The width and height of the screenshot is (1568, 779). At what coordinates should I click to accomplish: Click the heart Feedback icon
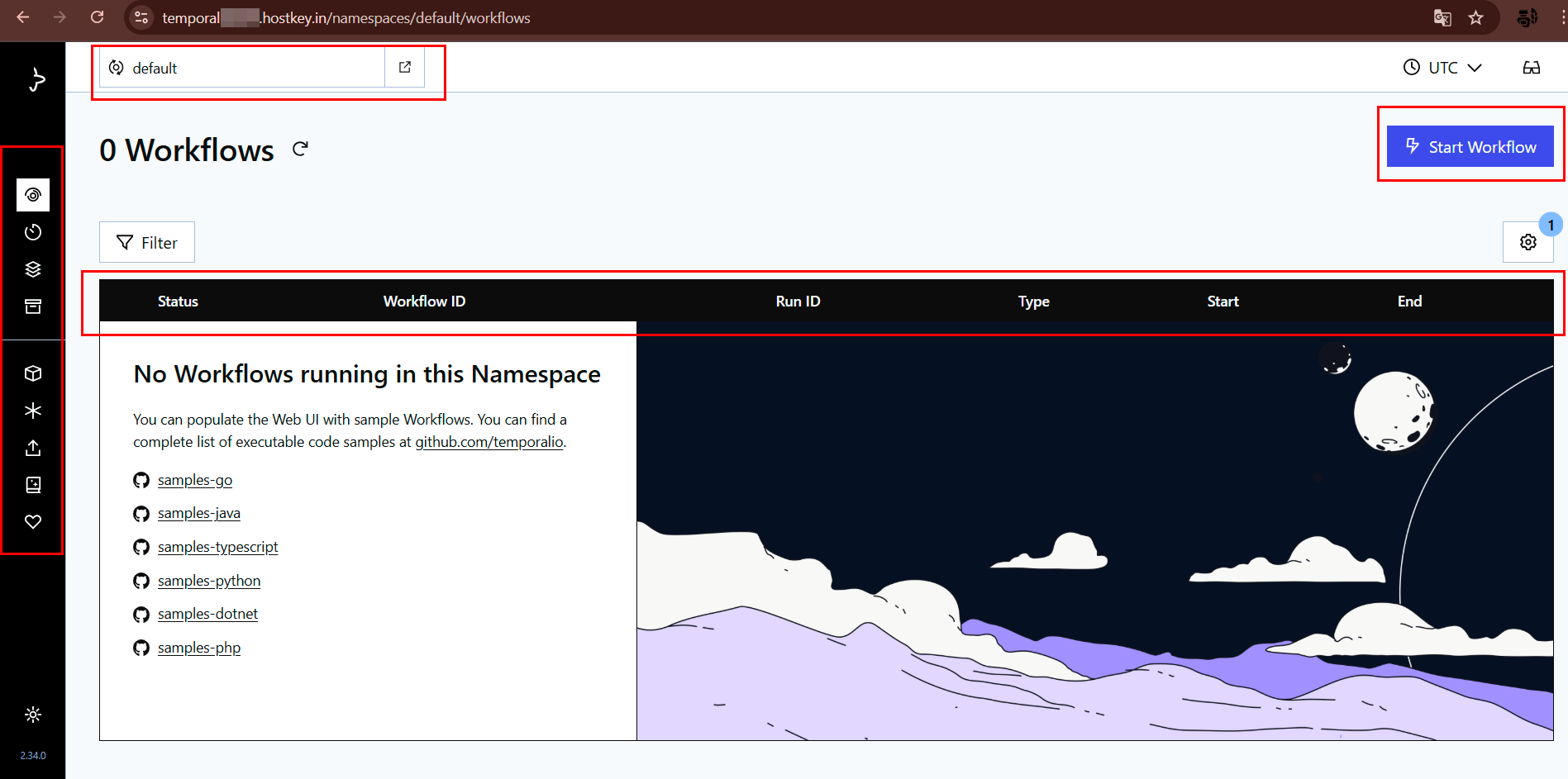click(x=33, y=522)
